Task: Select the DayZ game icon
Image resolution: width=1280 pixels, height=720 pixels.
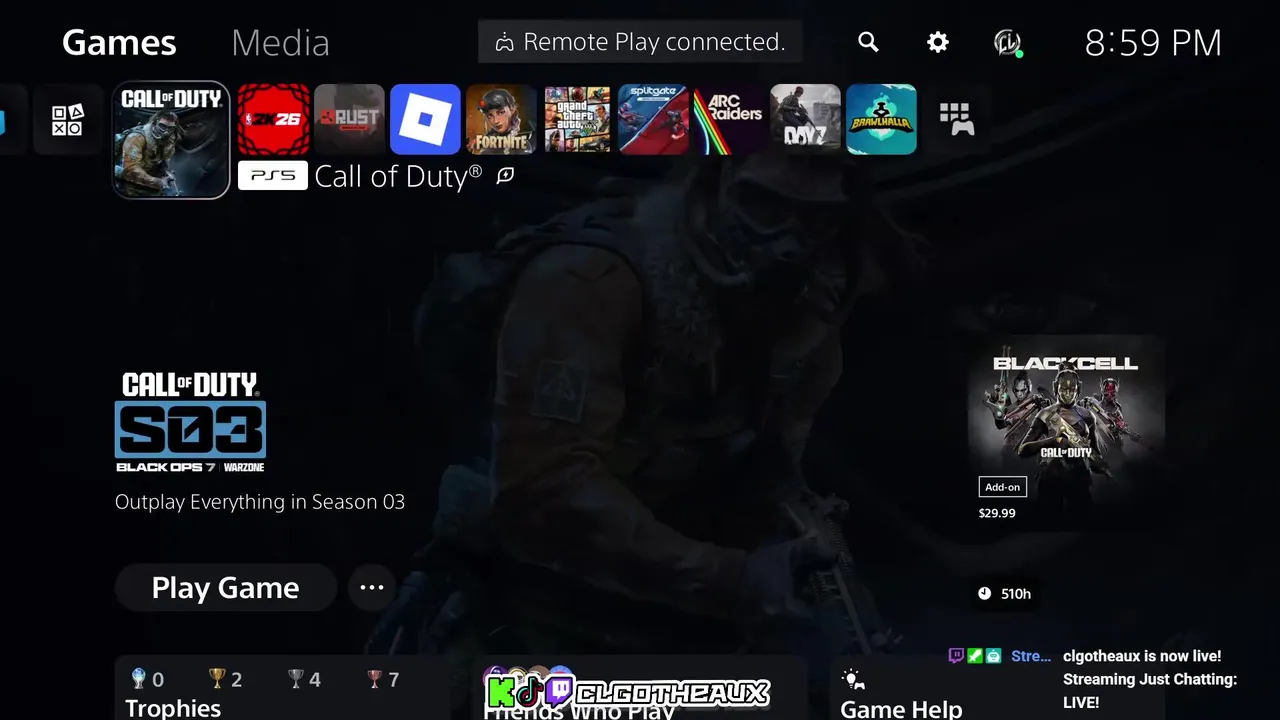Action: tap(805, 119)
